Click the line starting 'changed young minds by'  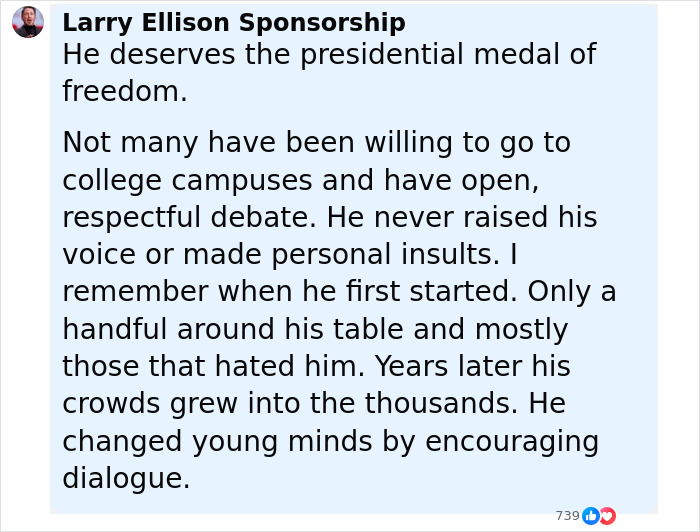[x=330, y=441]
